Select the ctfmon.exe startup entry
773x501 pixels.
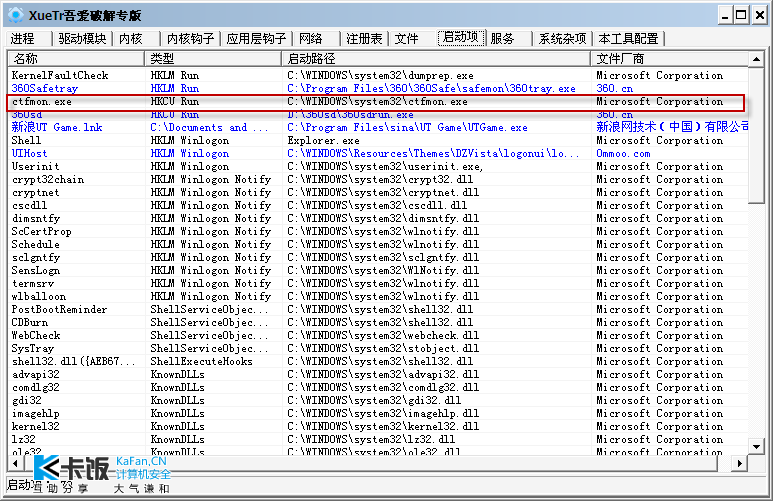[x=378, y=102]
